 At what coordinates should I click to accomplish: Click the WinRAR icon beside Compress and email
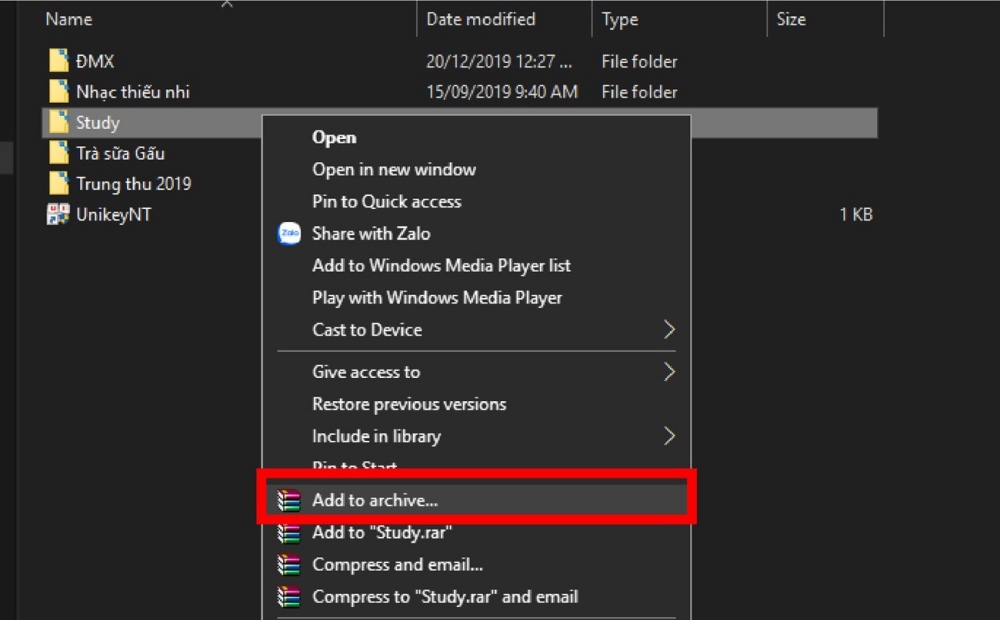click(x=289, y=565)
